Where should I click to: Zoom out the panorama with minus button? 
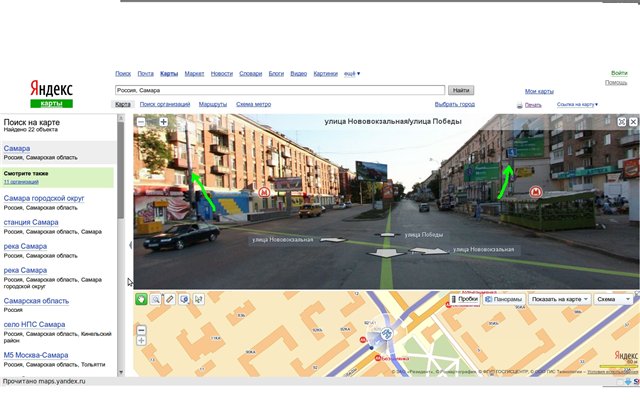(141, 122)
